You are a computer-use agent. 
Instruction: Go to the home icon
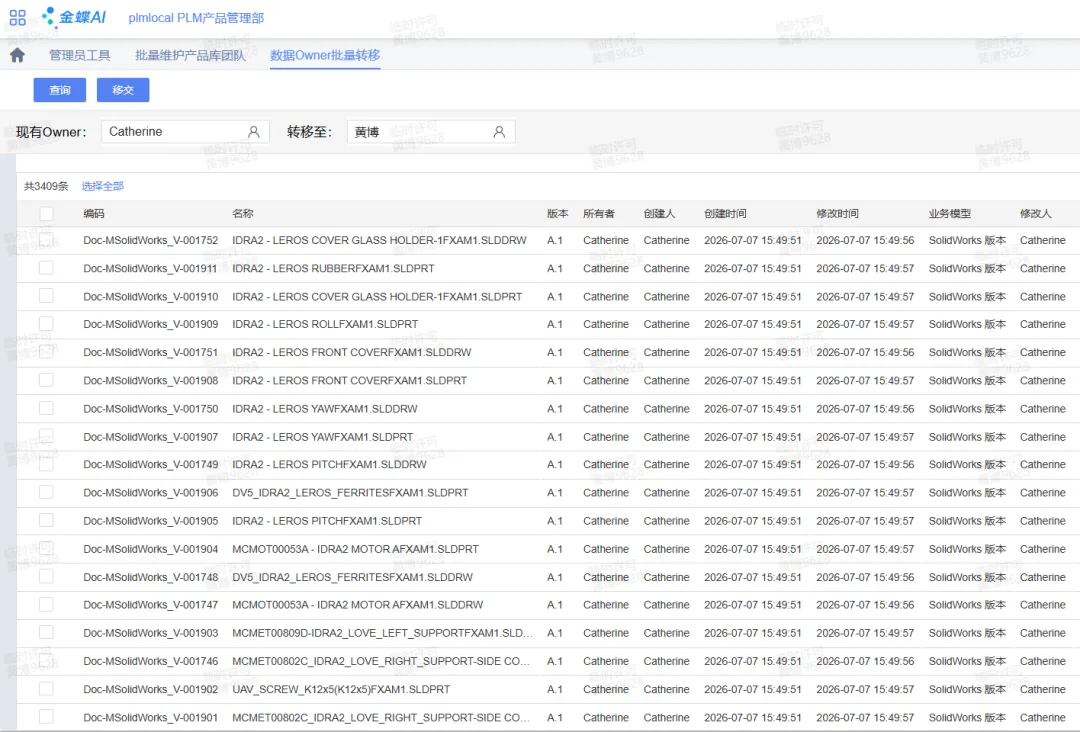click(17, 55)
